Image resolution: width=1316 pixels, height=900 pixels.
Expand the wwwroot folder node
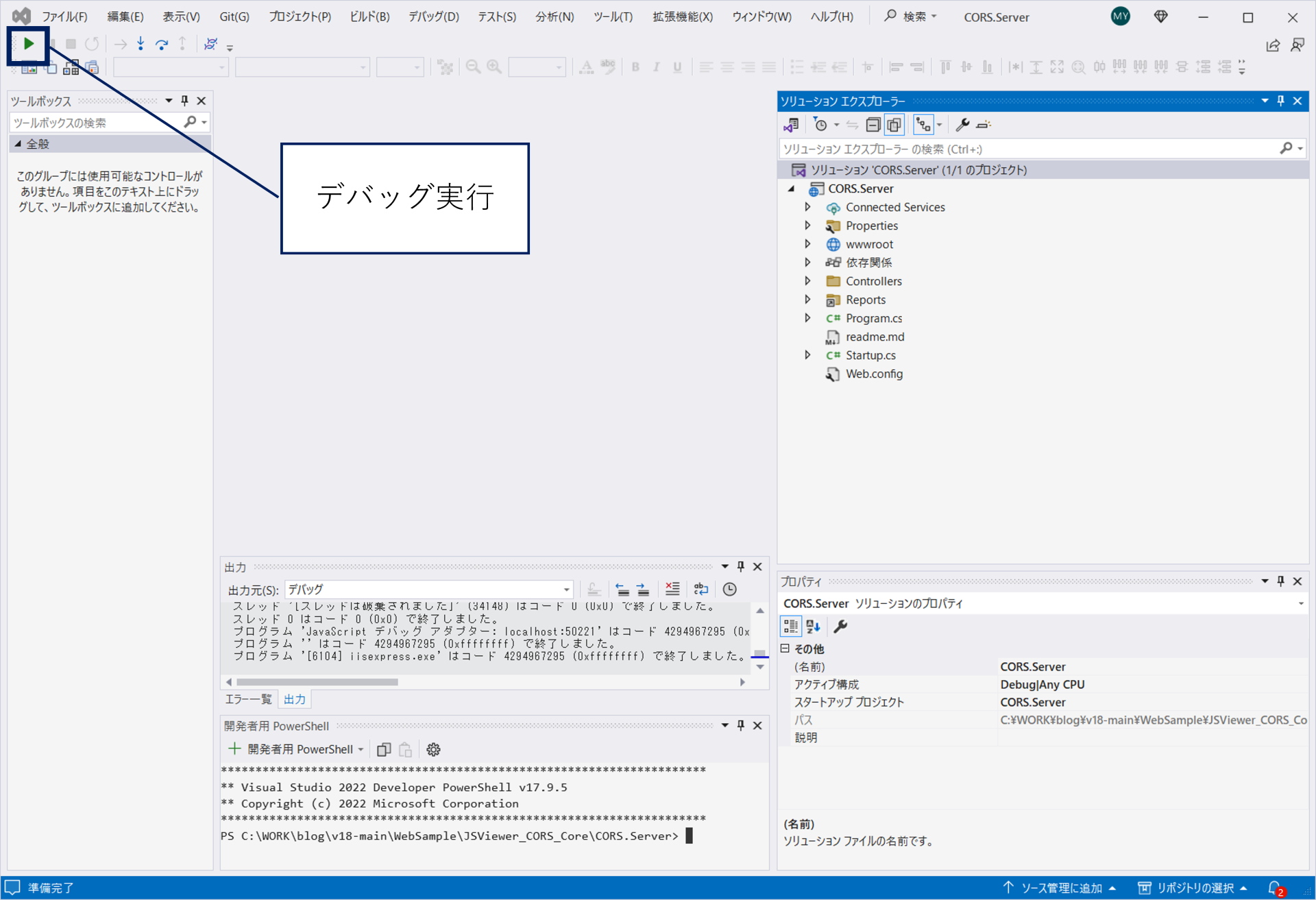point(808,244)
